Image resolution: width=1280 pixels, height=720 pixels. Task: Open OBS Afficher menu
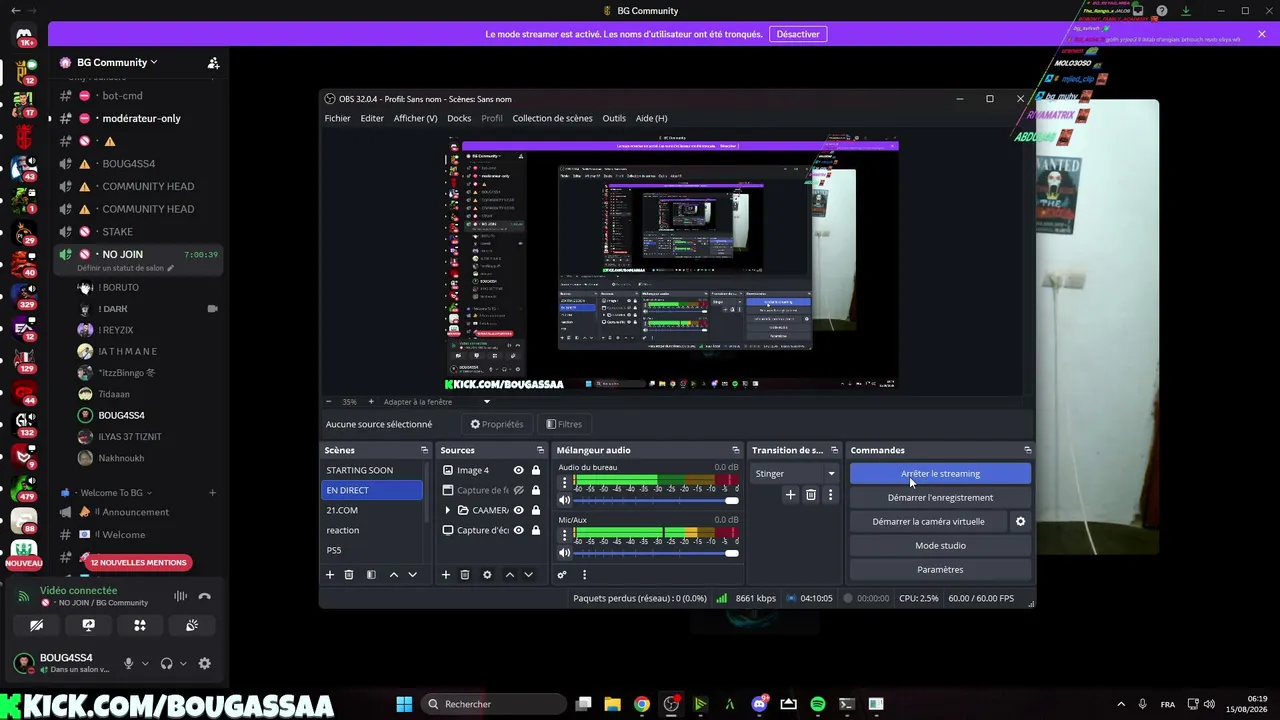pos(415,118)
